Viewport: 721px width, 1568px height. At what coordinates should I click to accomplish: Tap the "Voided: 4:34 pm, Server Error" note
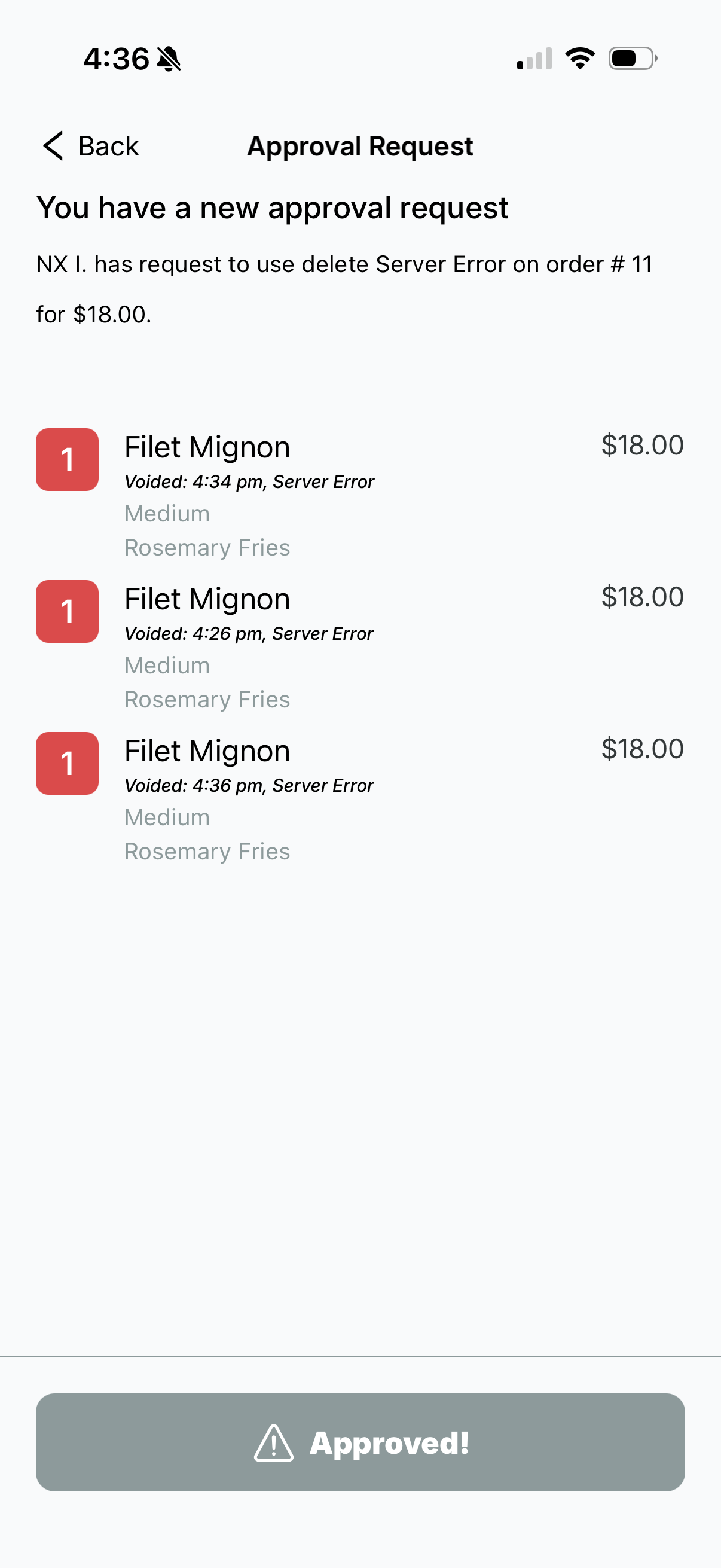point(249,482)
